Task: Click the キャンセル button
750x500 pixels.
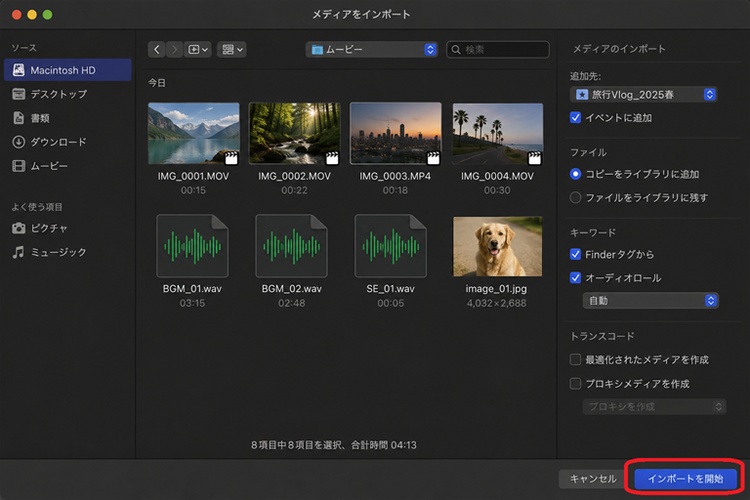Action: pos(593,478)
